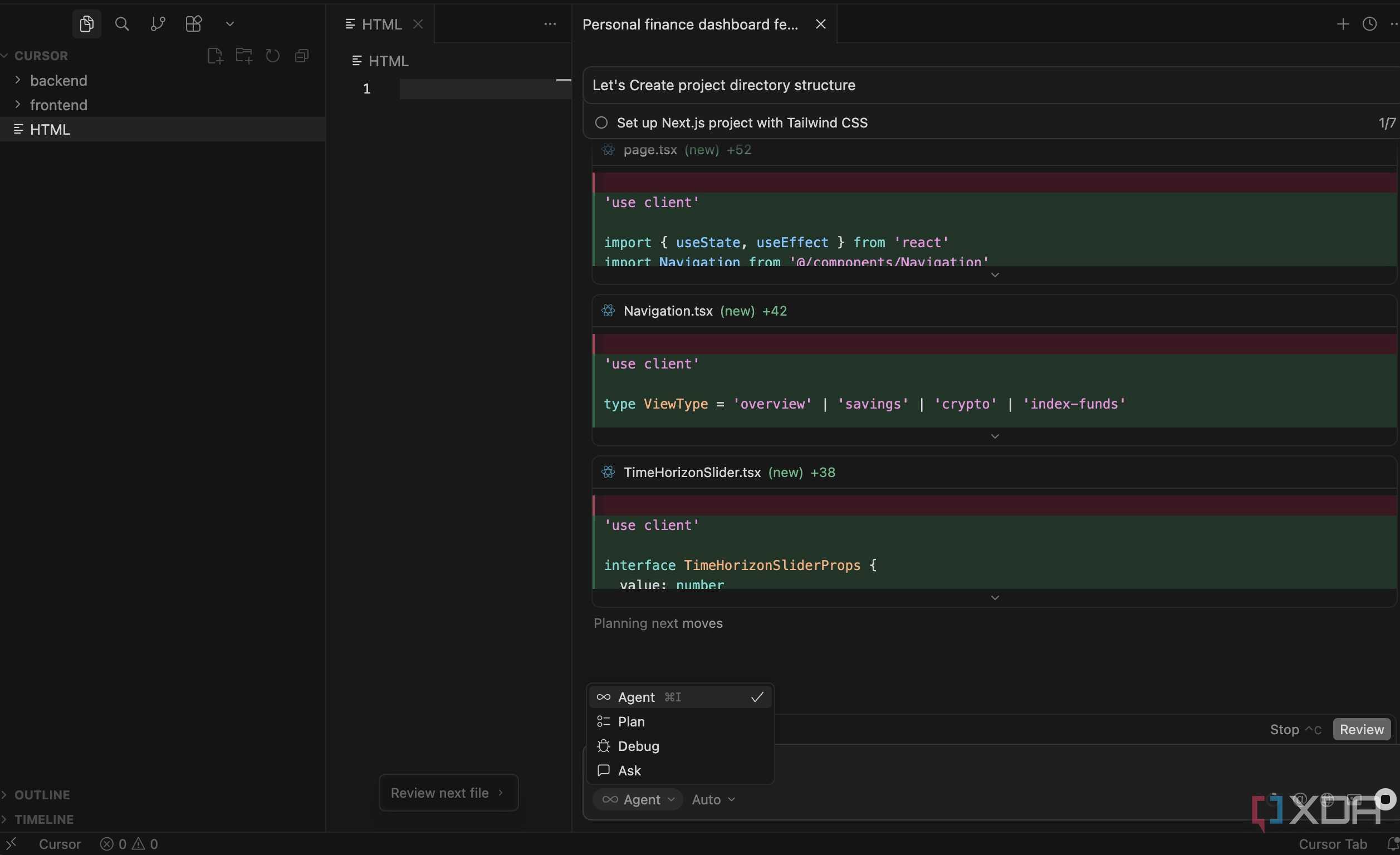
Task: Open the Source Control branch icon
Action: tap(158, 24)
